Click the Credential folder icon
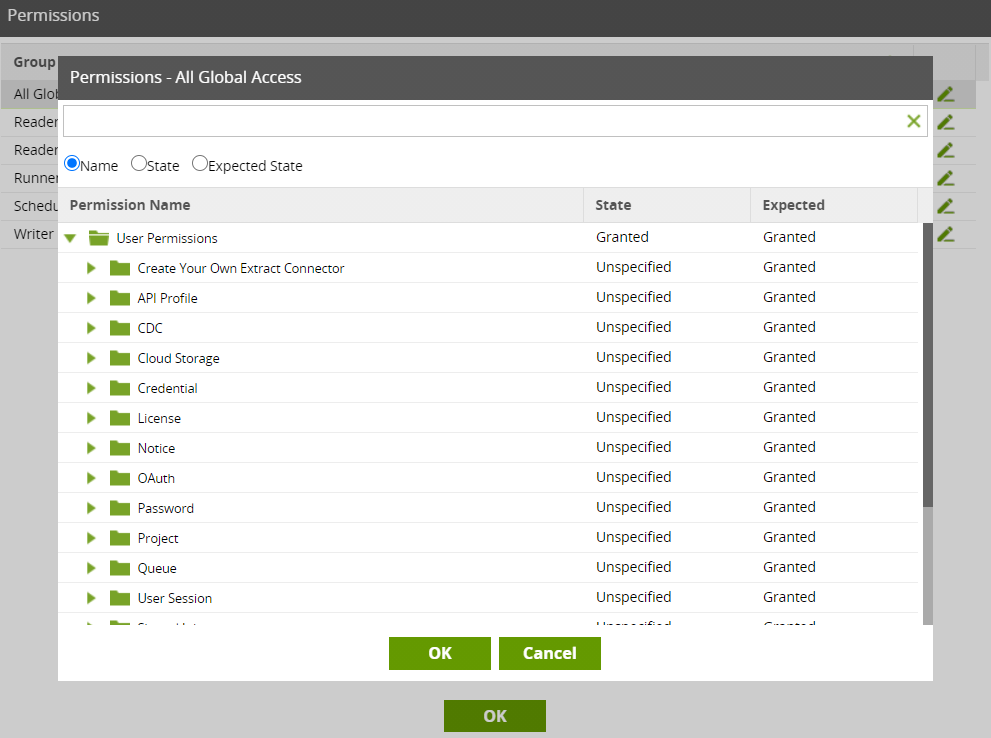This screenshot has height=738, width=991. point(119,388)
